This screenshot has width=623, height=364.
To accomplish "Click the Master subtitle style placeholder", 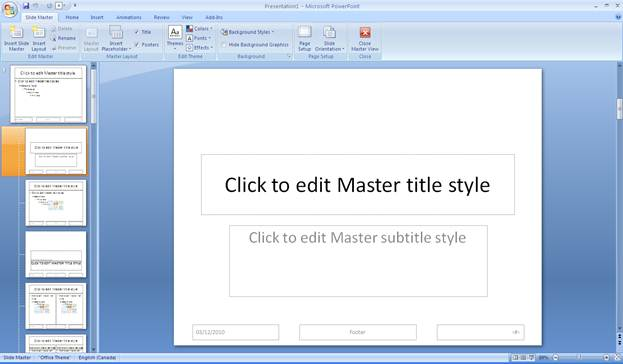I will tap(358, 261).
